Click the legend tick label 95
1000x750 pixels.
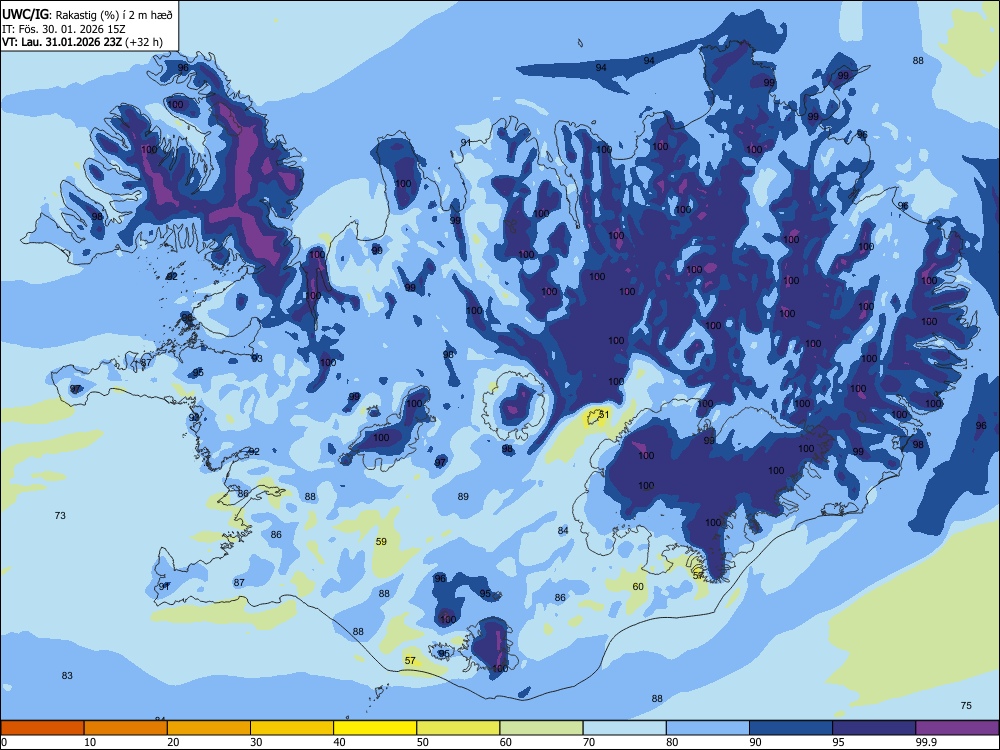tap(838, 742)
